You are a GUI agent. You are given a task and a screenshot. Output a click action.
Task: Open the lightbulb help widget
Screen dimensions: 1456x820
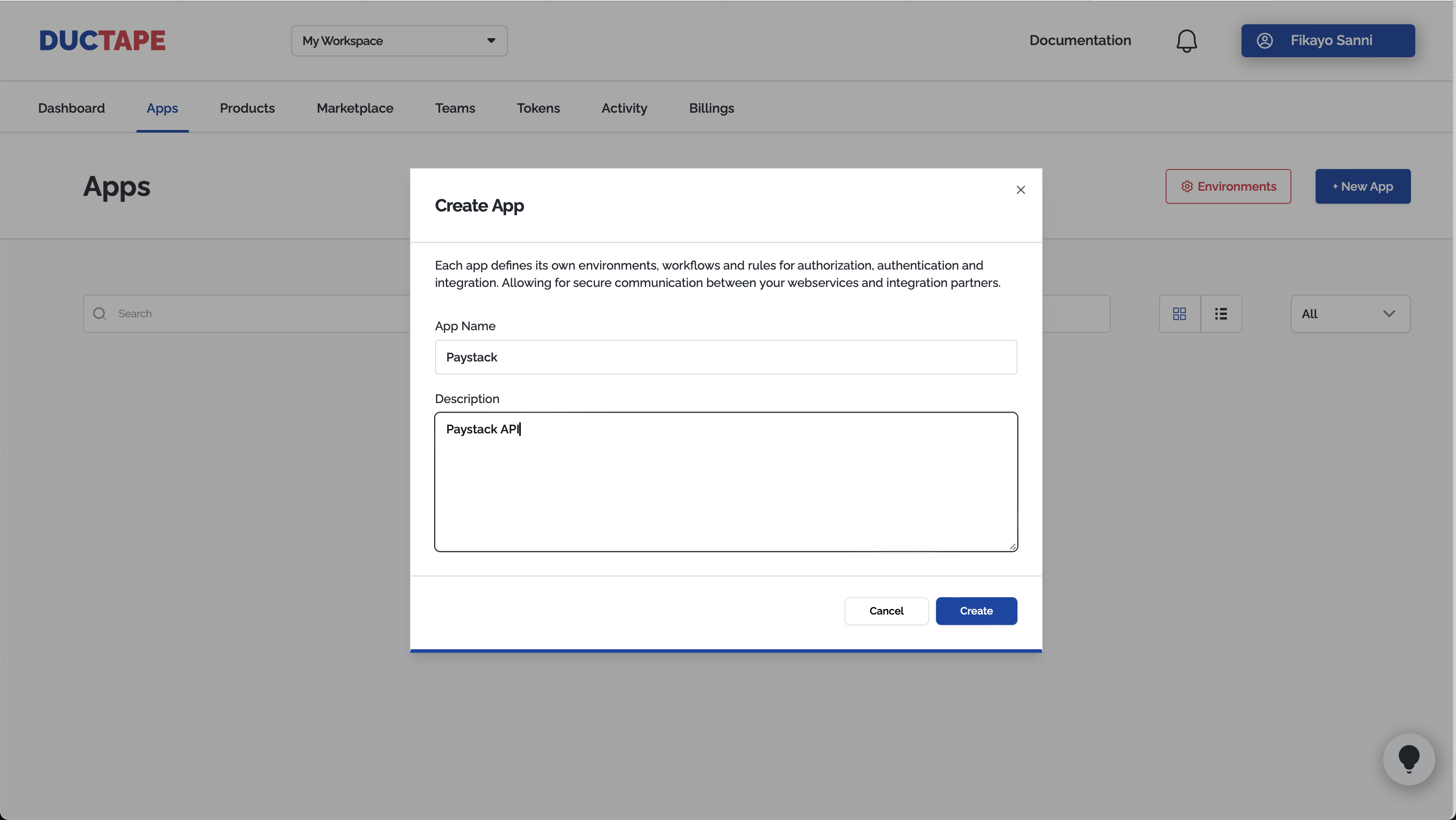point(1408,759)
